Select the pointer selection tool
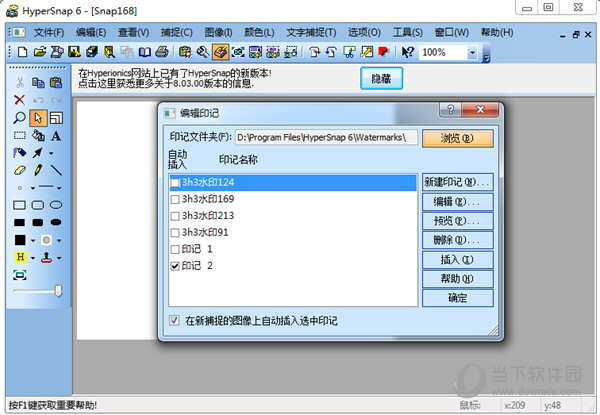The height and width of the screenshot is (415, 600). (38, 118)
